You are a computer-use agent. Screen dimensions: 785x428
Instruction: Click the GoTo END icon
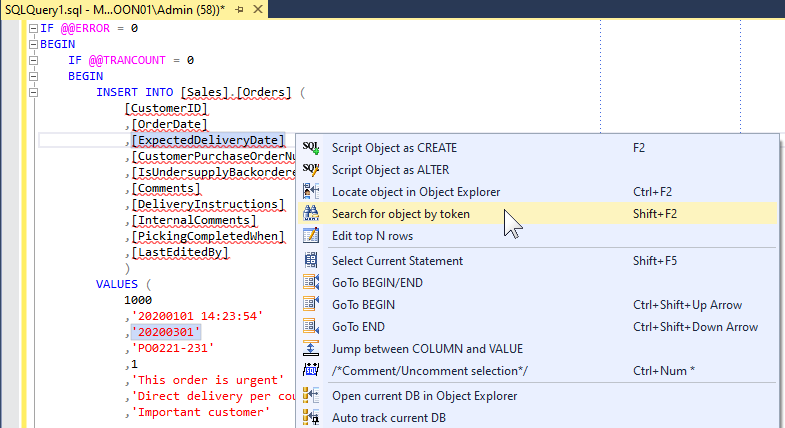pos(311,327)
